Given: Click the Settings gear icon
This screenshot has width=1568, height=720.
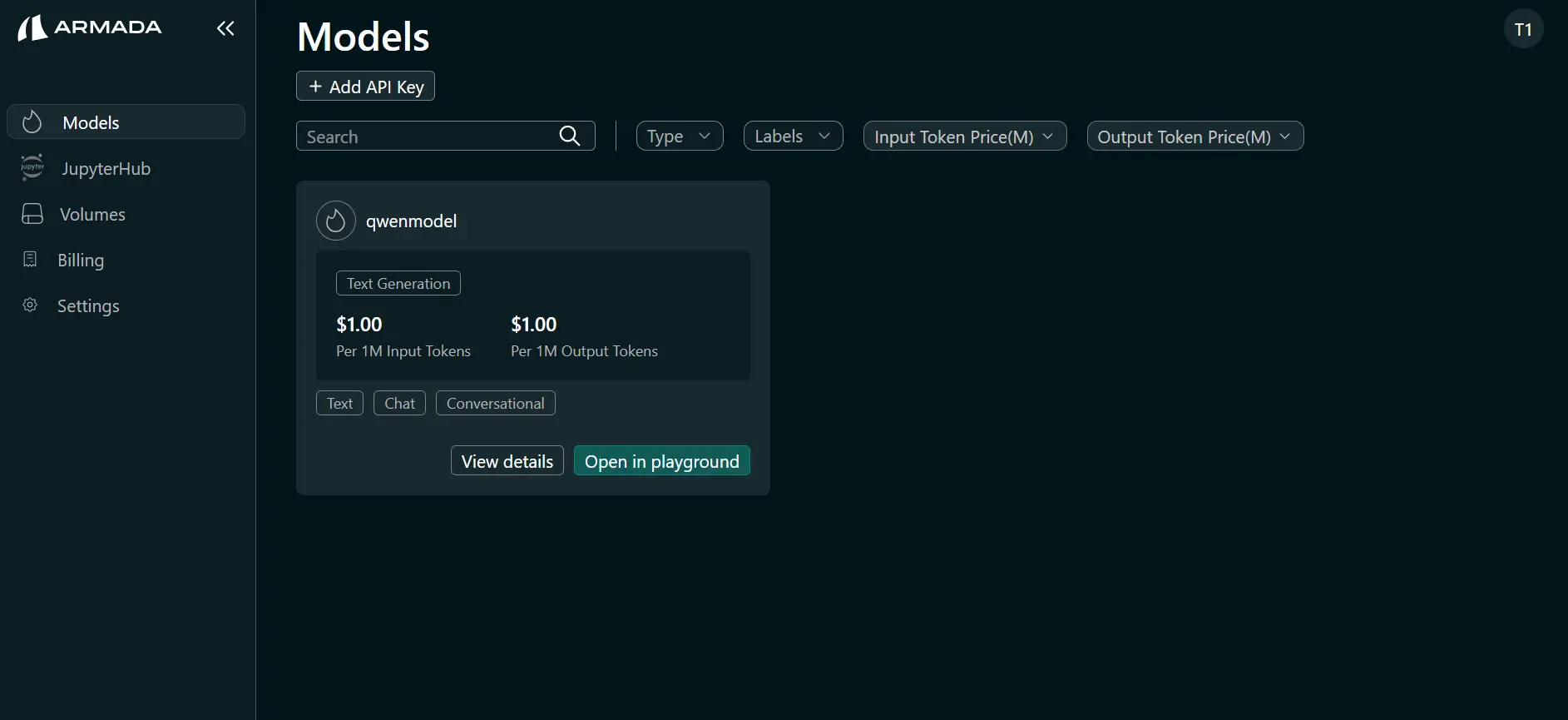Looking at the screenshot, I should pyautogui.click(x=30, y=305).
